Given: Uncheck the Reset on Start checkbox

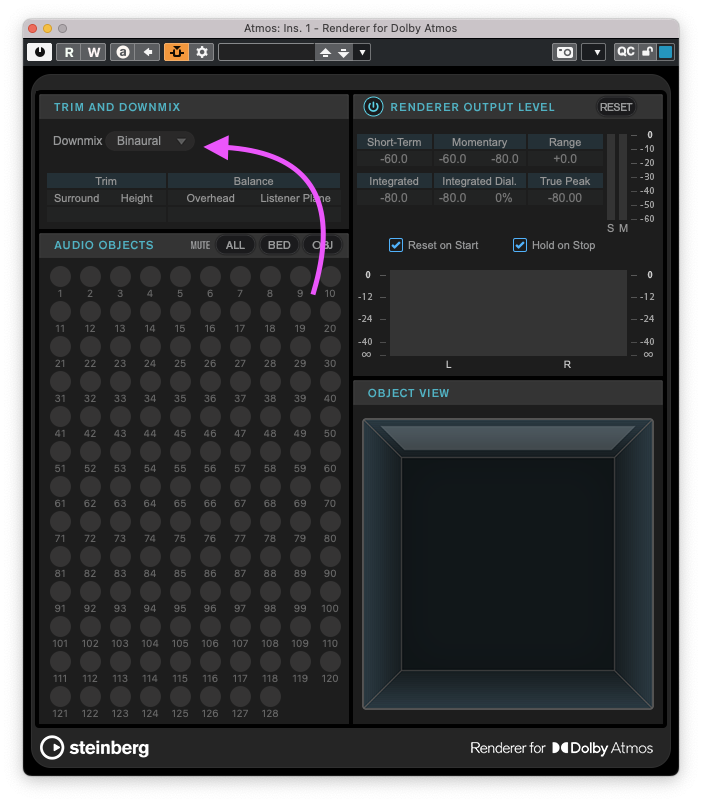Looking at the screenshot, I should click(x=396, y=245).
